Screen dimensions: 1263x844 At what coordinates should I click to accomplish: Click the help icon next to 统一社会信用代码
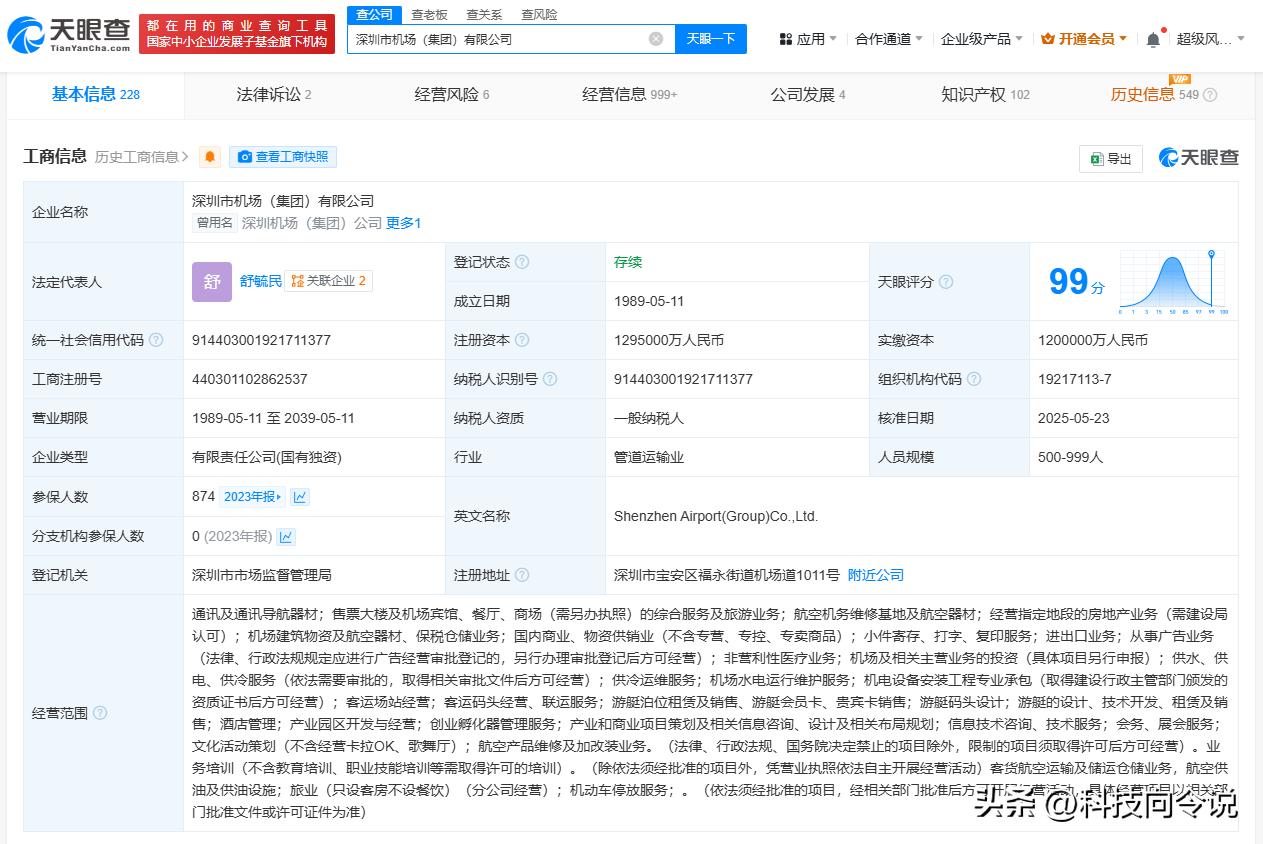(x=156, y=340)
